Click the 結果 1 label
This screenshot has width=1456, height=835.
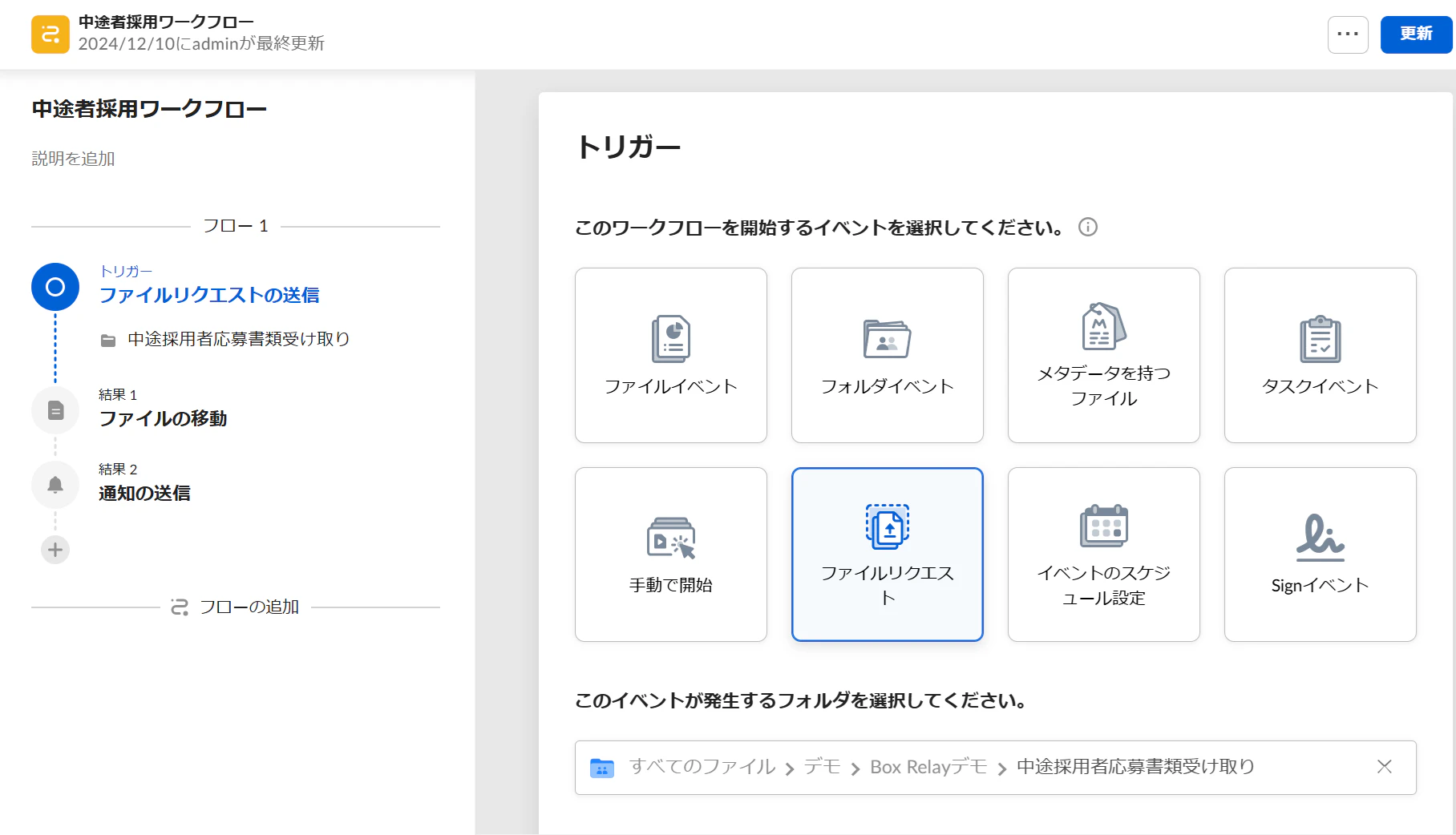[x=118, y=395]
